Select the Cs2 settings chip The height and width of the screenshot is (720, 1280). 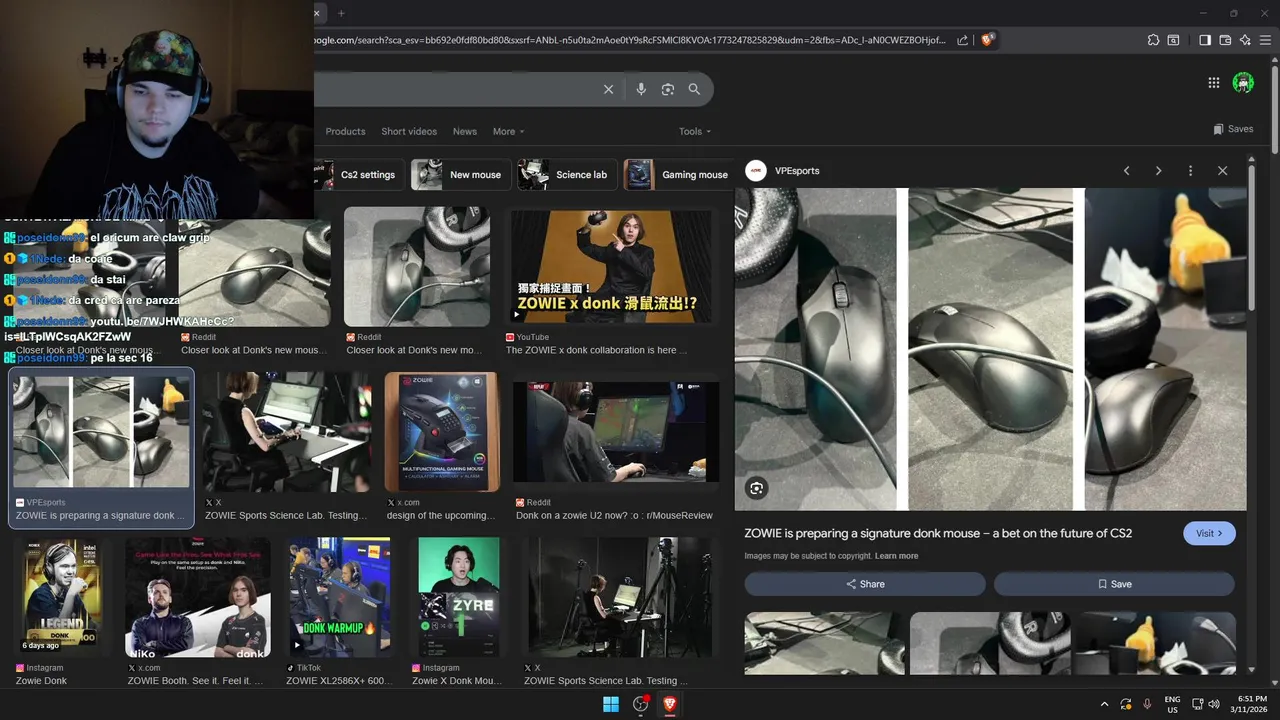[x=359, y=174]
